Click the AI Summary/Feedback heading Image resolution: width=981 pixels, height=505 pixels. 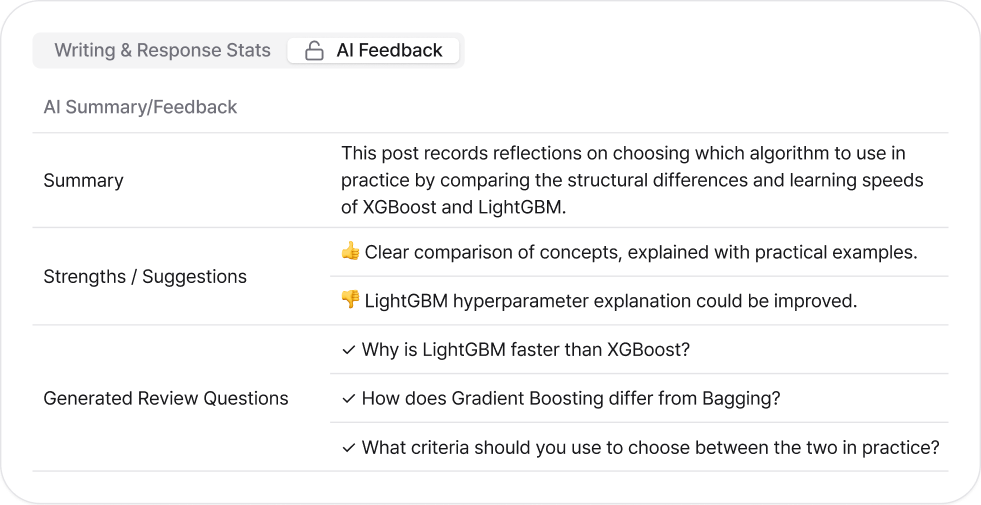click(x=140, y=107)
